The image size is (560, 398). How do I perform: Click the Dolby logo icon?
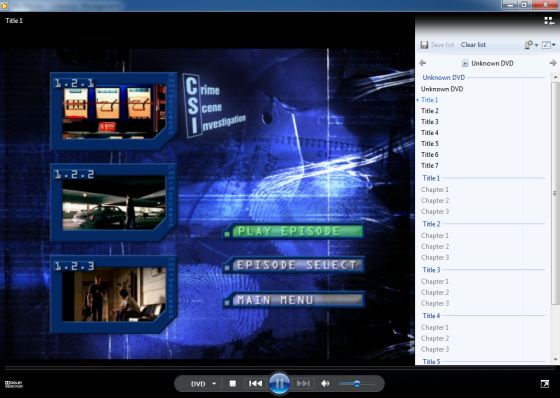14,384
